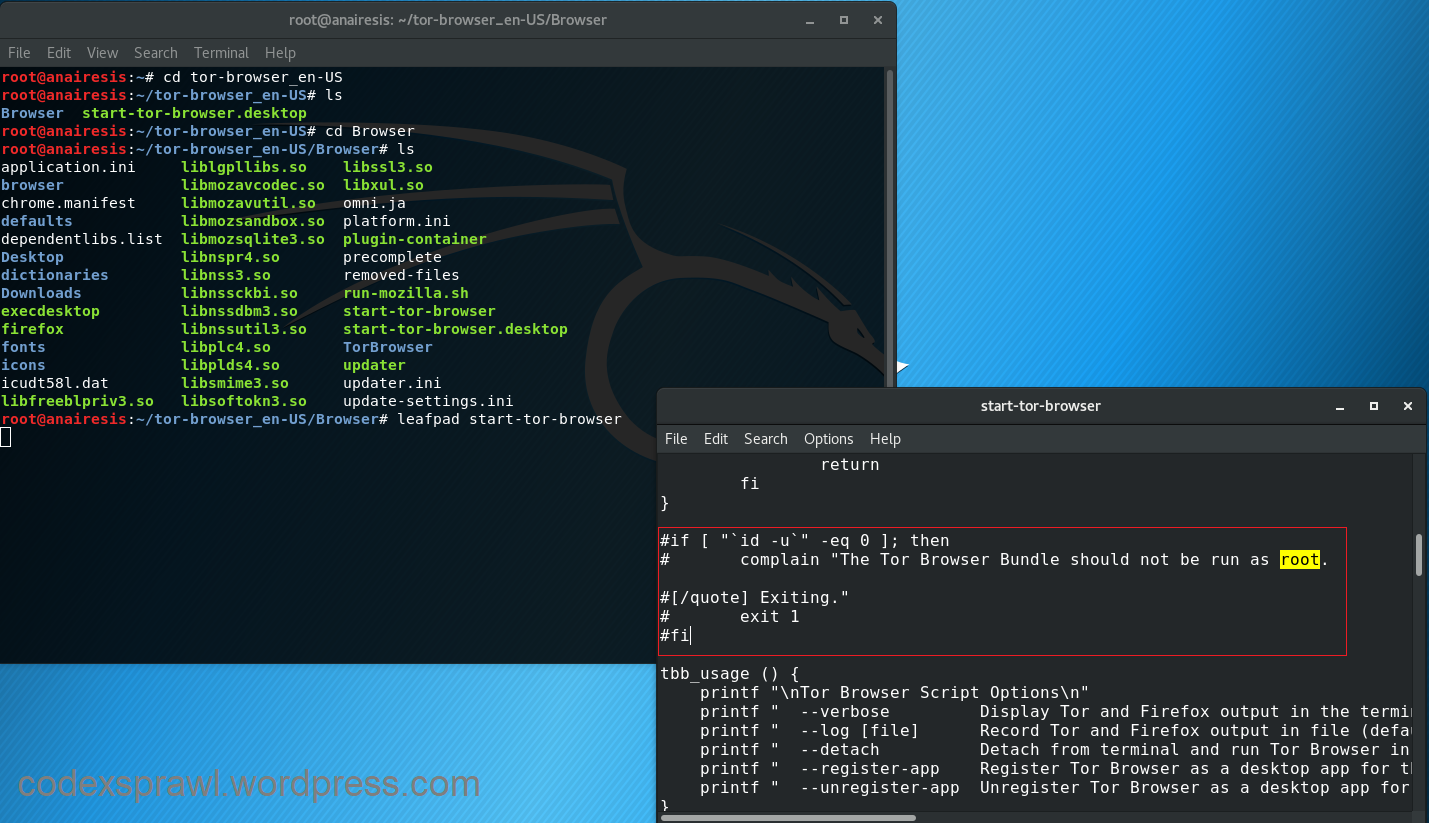1429x823 pixels.
Task: Open the terminal Help menu
Action: [x=280, y=53]
